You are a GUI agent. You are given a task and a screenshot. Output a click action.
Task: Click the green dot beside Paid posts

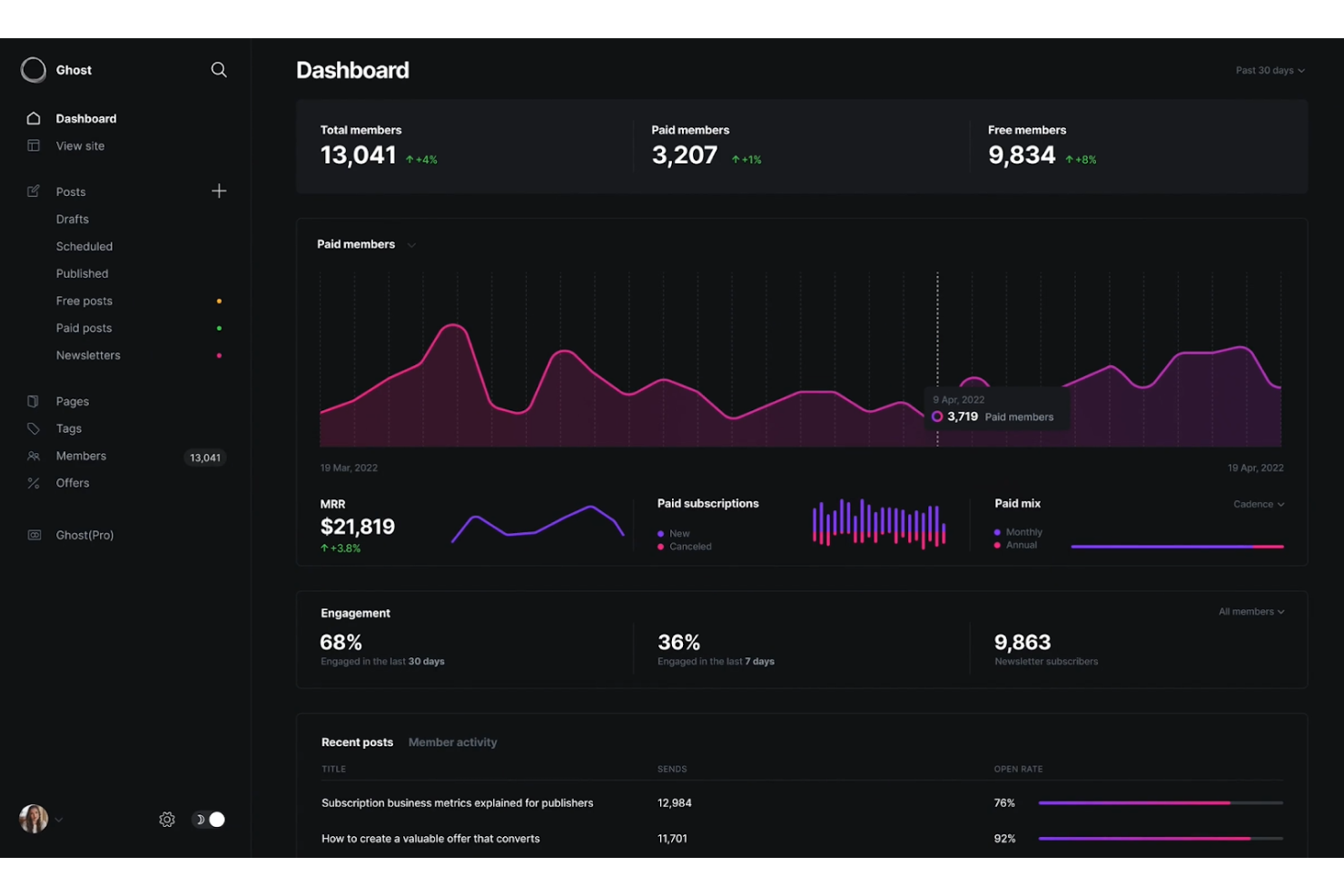tap(219, 328)
